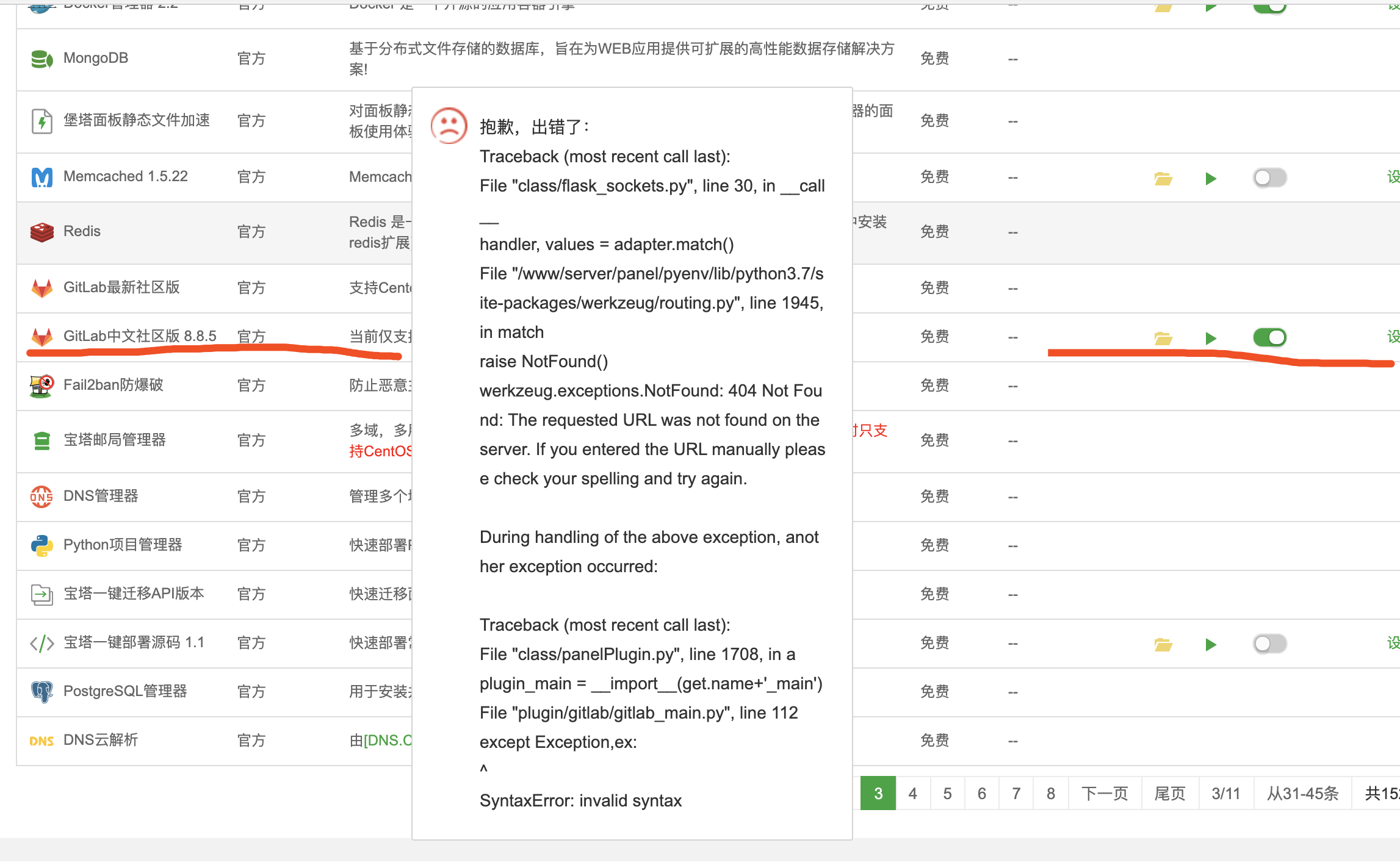Click the Redis plugin name
Image resolution: width=1400 pixels, height=865 pixels.
pos(82,231)
